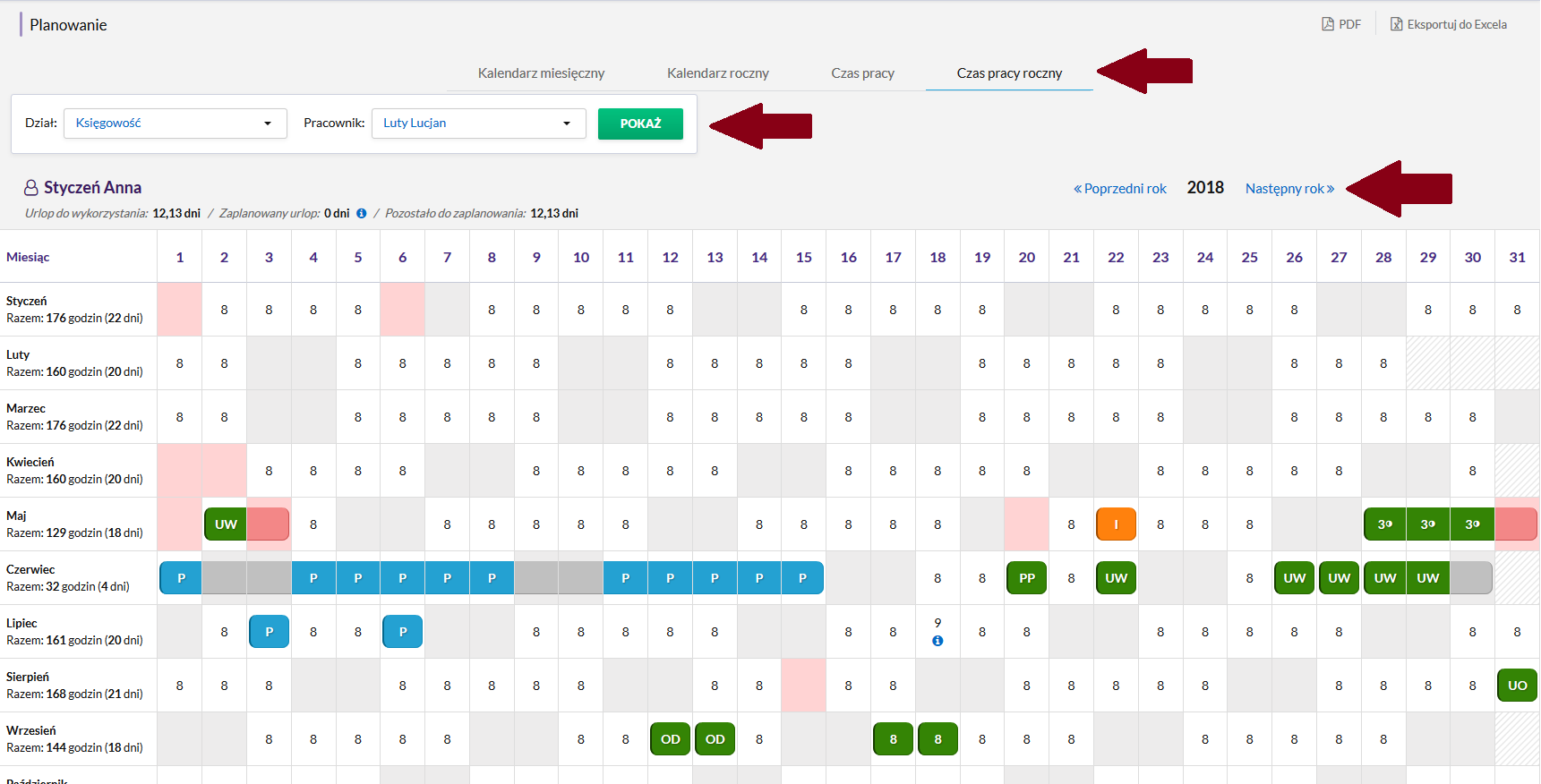This screenshot has width=1541, height=784.
Task: Click the UW badge in the Maj row
Action: click(226, 524)
